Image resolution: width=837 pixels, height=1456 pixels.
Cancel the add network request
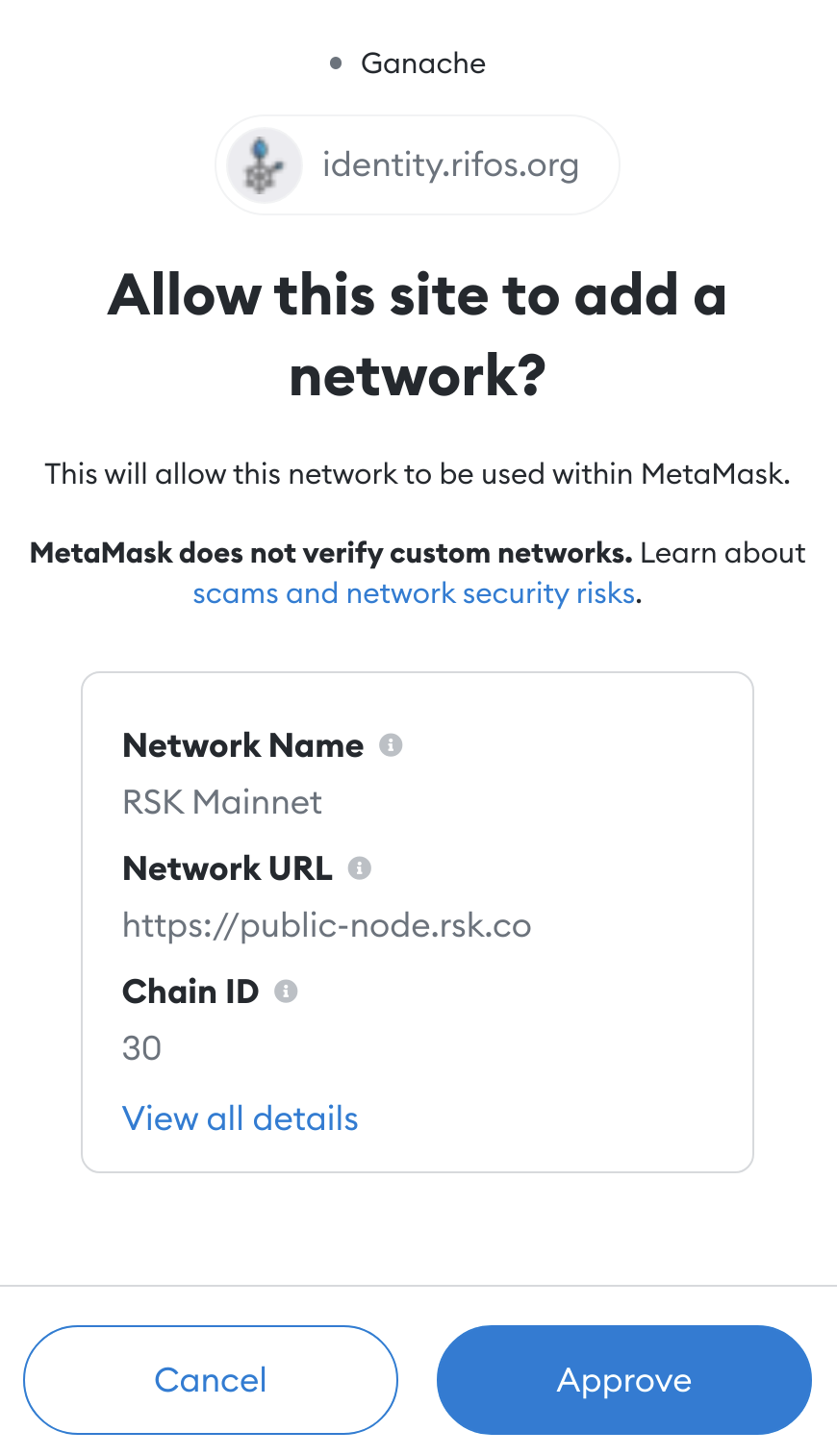[x=211, y=1380]
